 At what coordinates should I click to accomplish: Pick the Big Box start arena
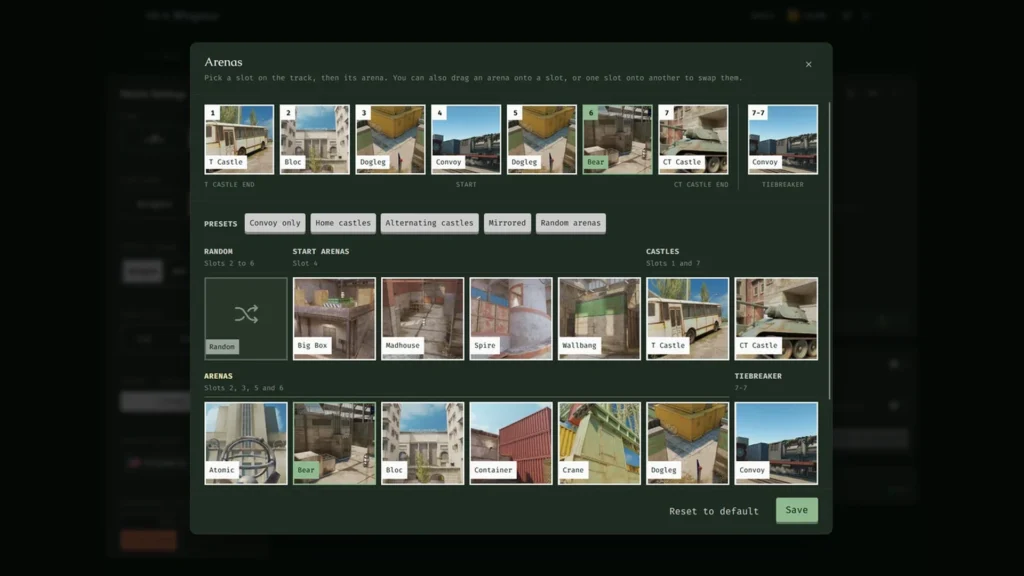click(334, 319)
